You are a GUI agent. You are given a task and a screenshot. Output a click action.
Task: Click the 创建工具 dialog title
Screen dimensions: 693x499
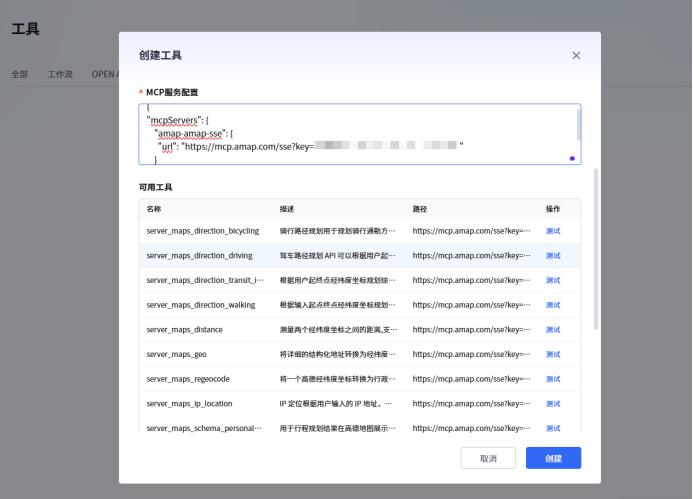click(160, 55)
